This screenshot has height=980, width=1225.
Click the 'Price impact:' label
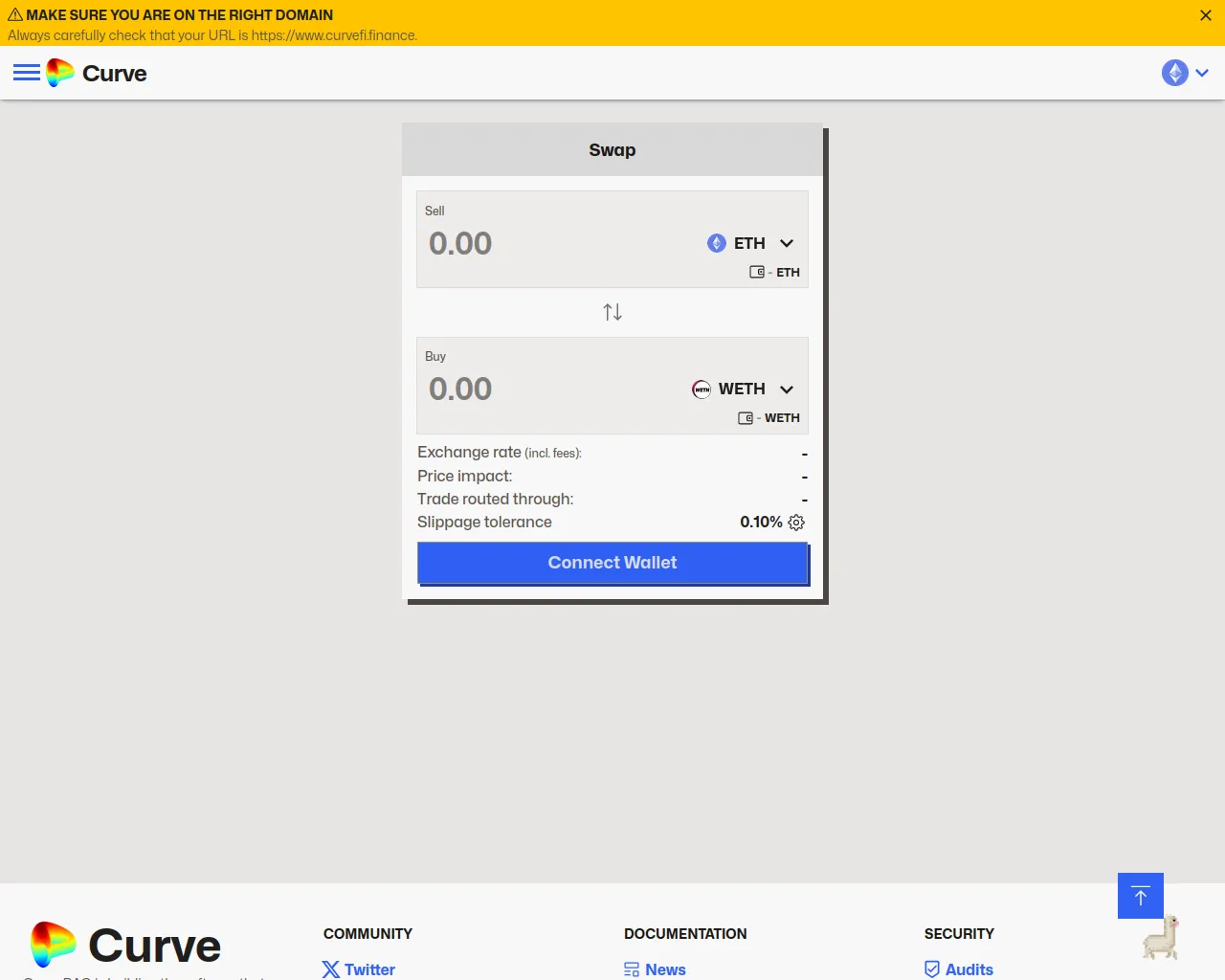[x=464, y=476]
